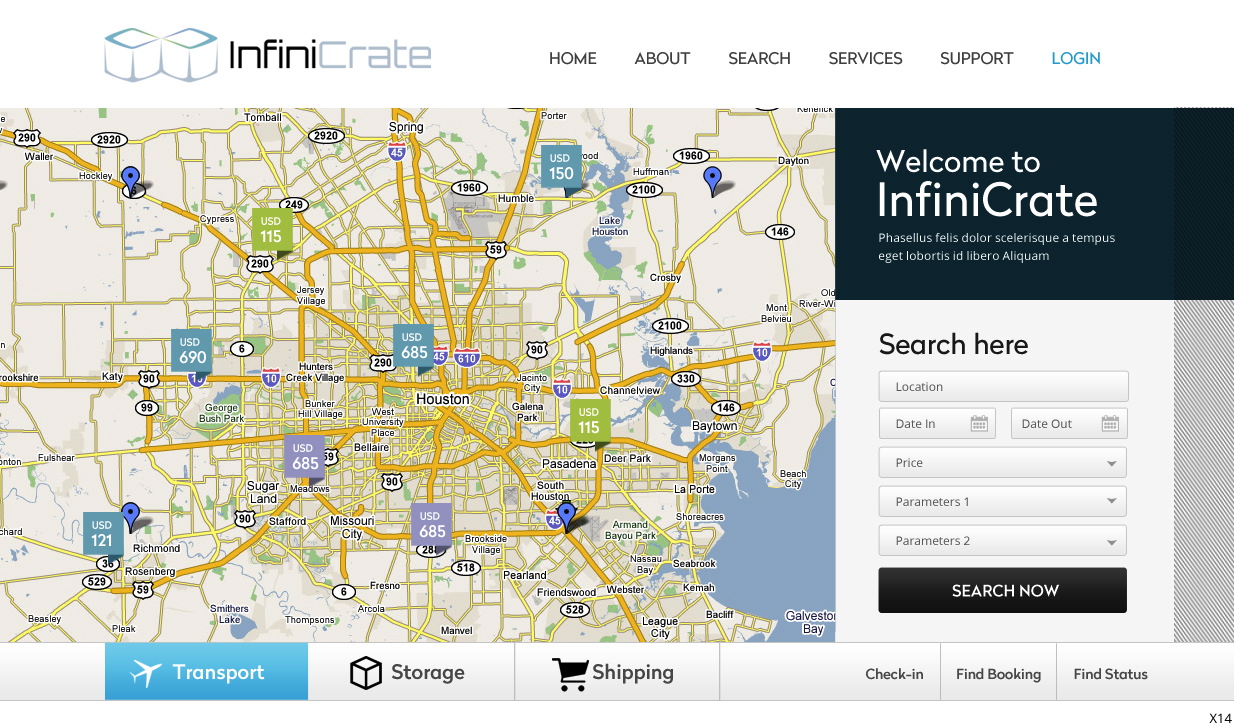Select the green USD 115 marker near Cypress
This screenshot has width=1234, height=728.
click(x=271, y=231)
